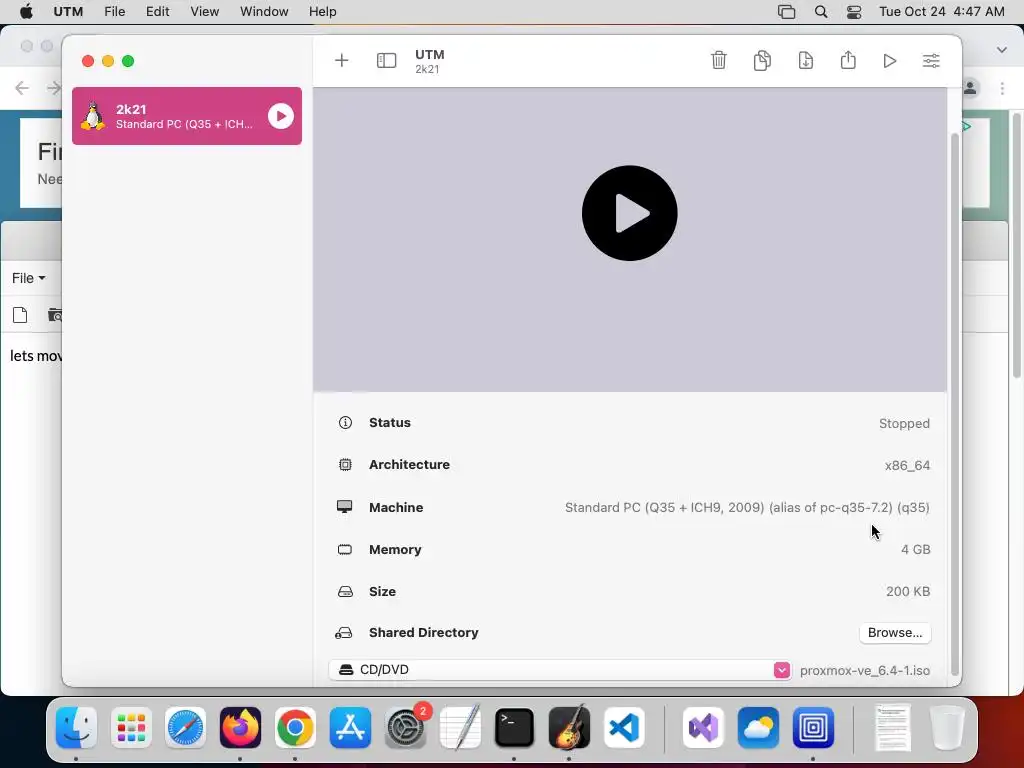Click Browse for Shared Directory
The width and height of the screenshot is (1024, 768).
tap(895, 633)
